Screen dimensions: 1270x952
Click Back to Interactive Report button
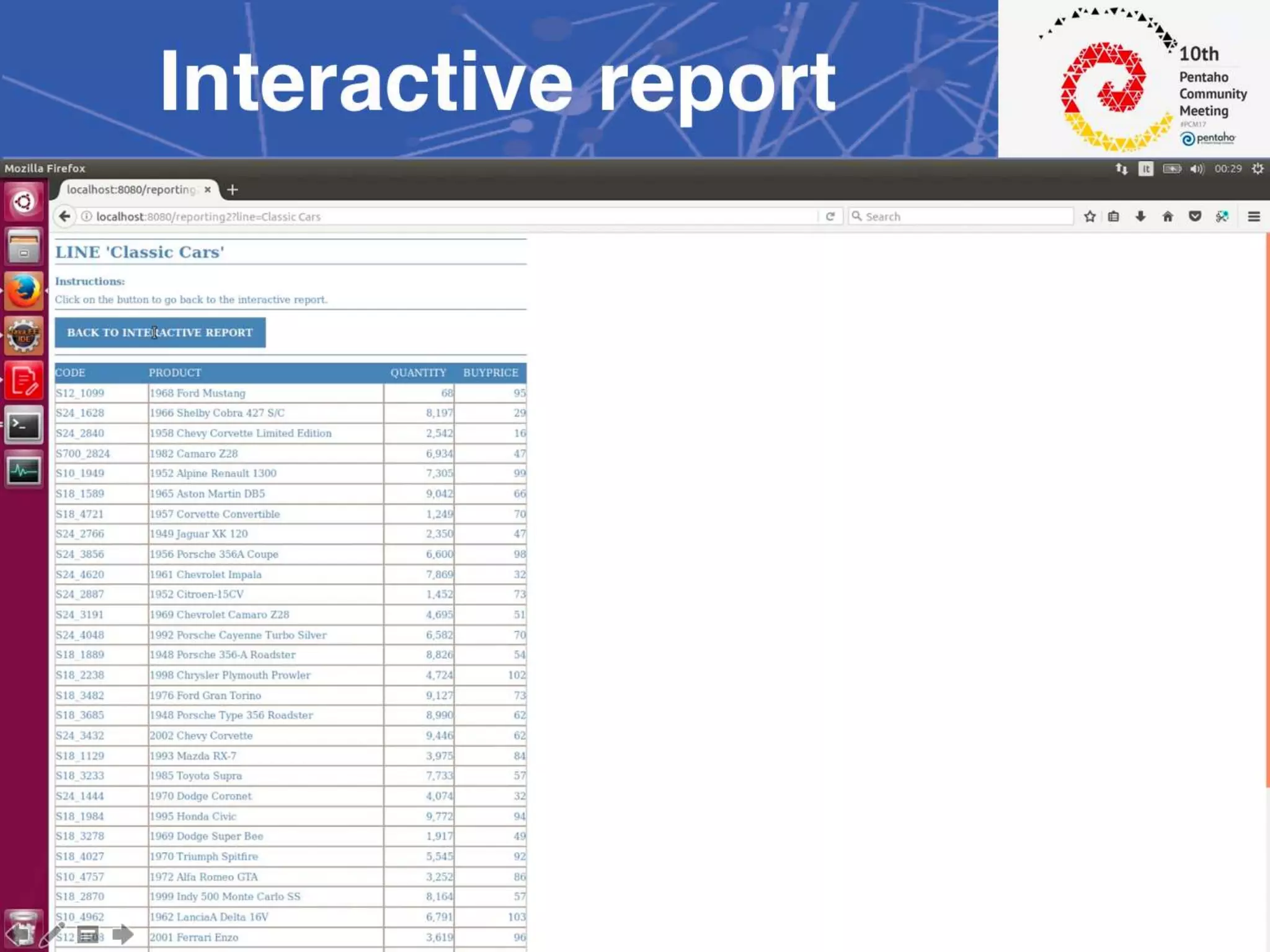(x=160, y=333)
